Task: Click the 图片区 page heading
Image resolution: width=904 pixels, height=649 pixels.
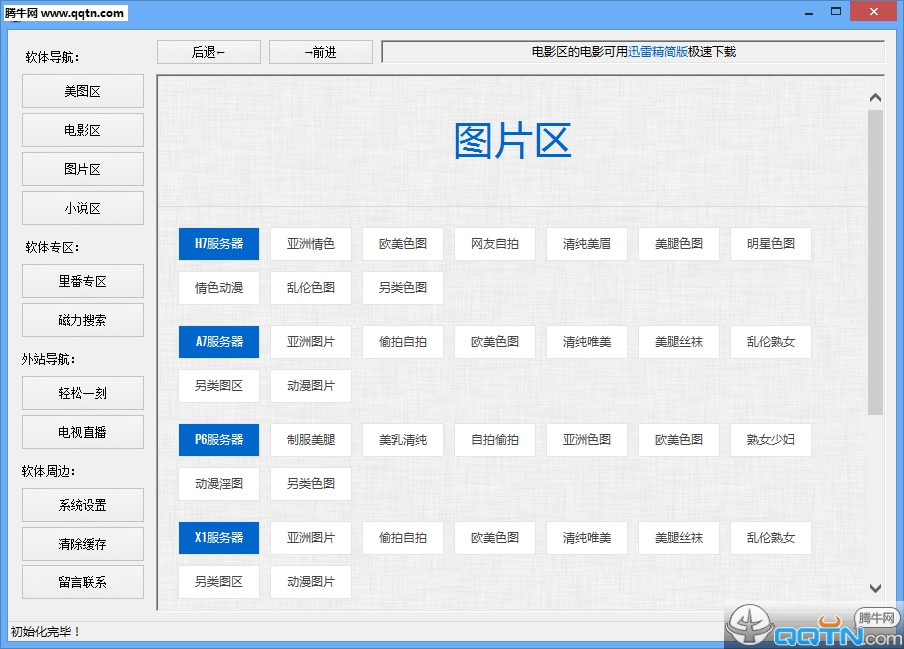Action: click(513, 141)
